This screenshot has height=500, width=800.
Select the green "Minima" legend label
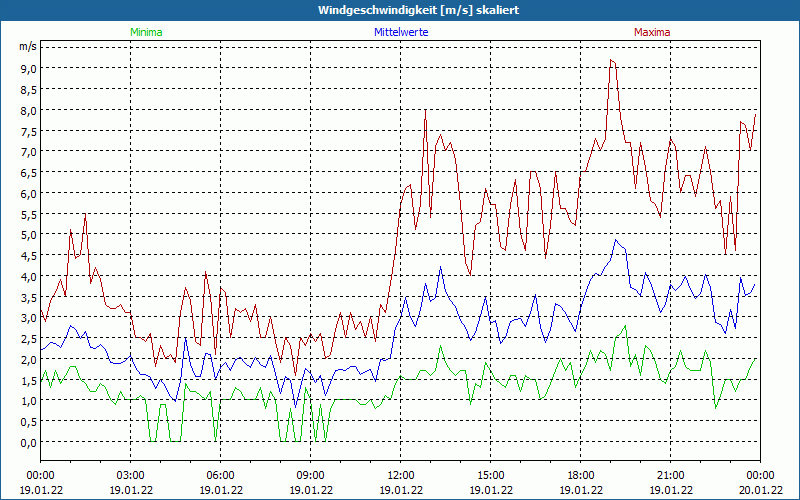pos(146,32)
